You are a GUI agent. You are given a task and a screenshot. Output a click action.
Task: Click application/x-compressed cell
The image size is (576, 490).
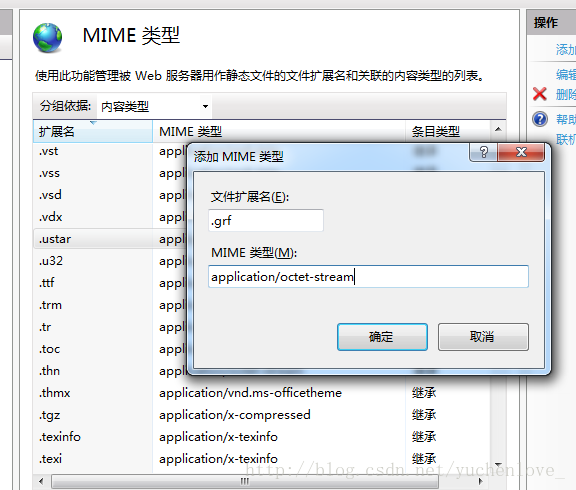point(235,415)
